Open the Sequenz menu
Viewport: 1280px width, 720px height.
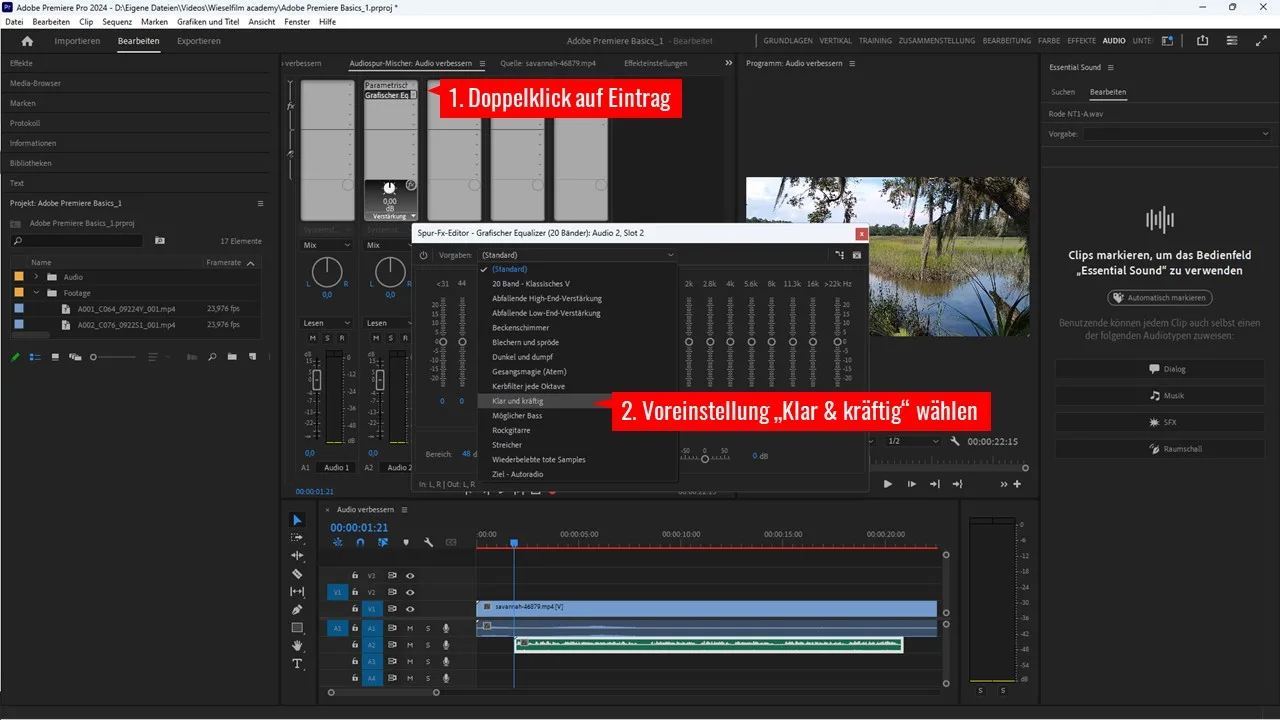pyautogui.click(x=117, y=22)
